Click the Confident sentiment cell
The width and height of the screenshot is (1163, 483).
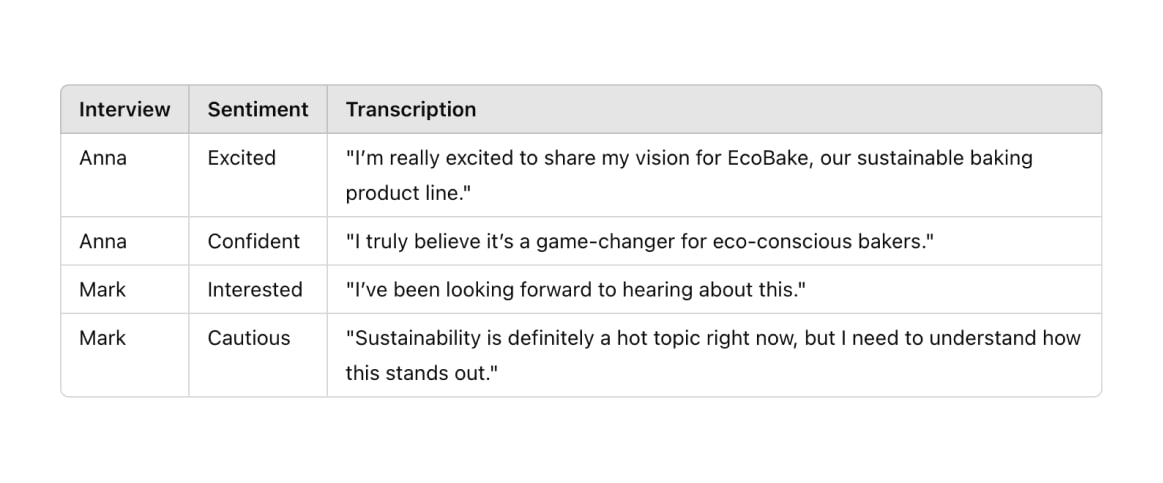point(254,241)
